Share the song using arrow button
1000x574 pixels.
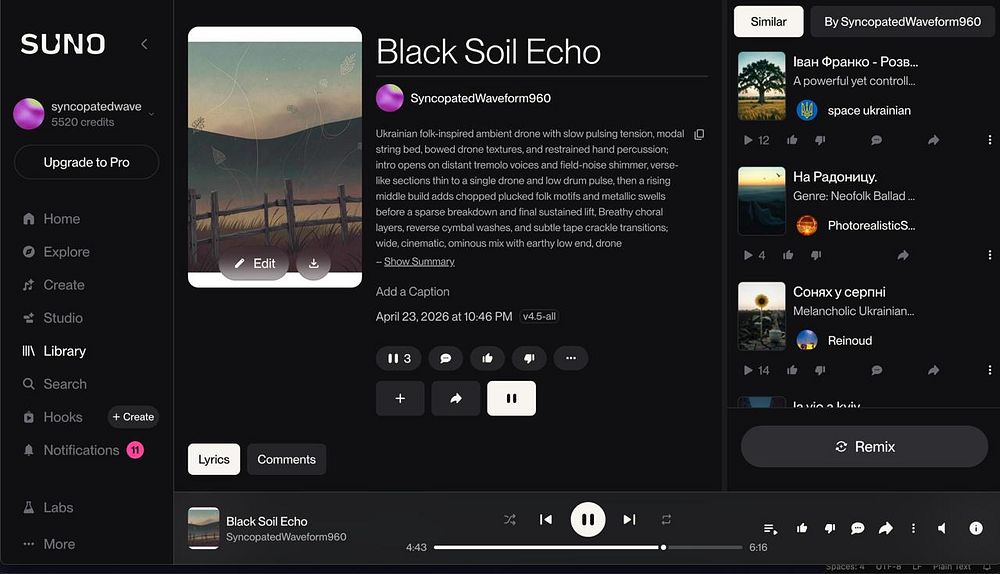[x=455, y=399]
